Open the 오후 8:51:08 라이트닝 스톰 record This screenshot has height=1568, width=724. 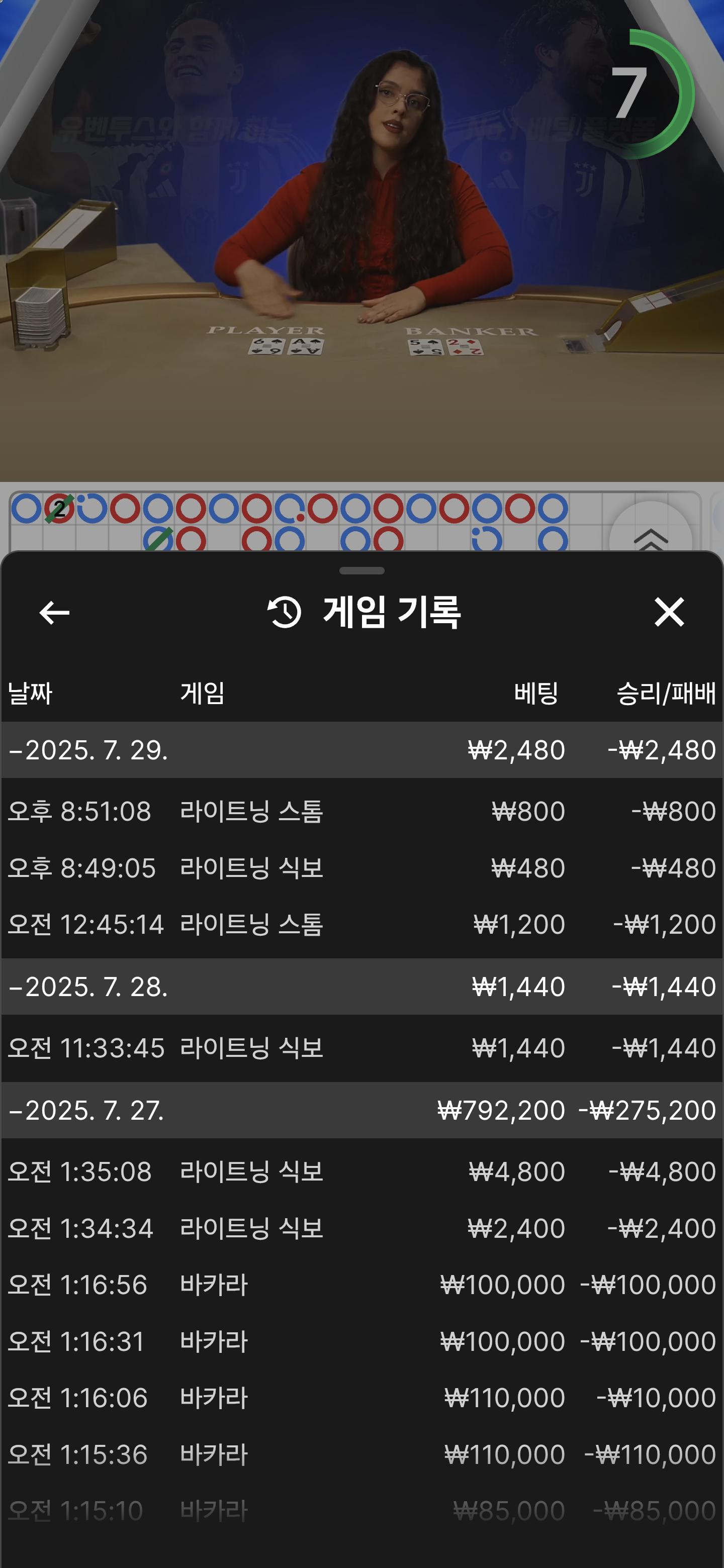click(x=361, y=812)
